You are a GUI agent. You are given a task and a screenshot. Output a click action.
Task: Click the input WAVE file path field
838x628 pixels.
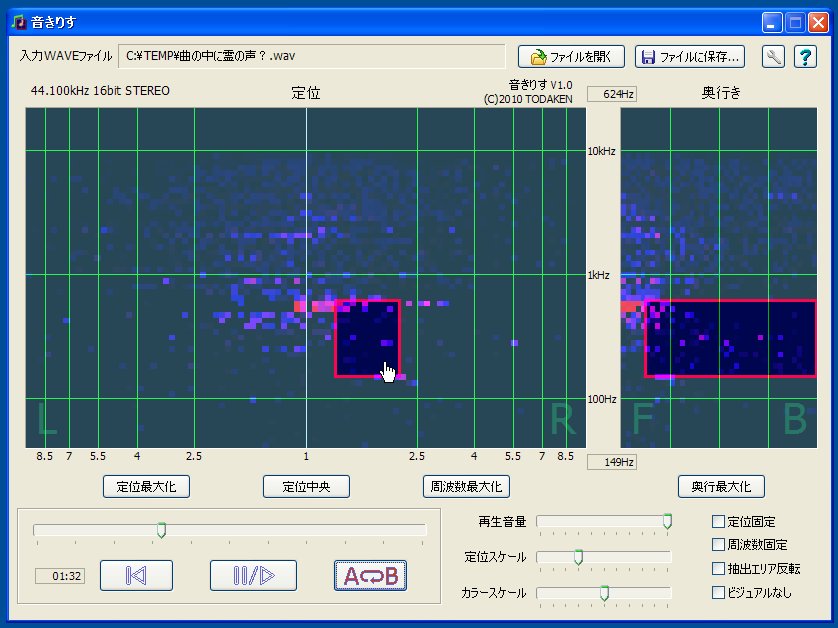pyautogui.click(x=312, y=56)
